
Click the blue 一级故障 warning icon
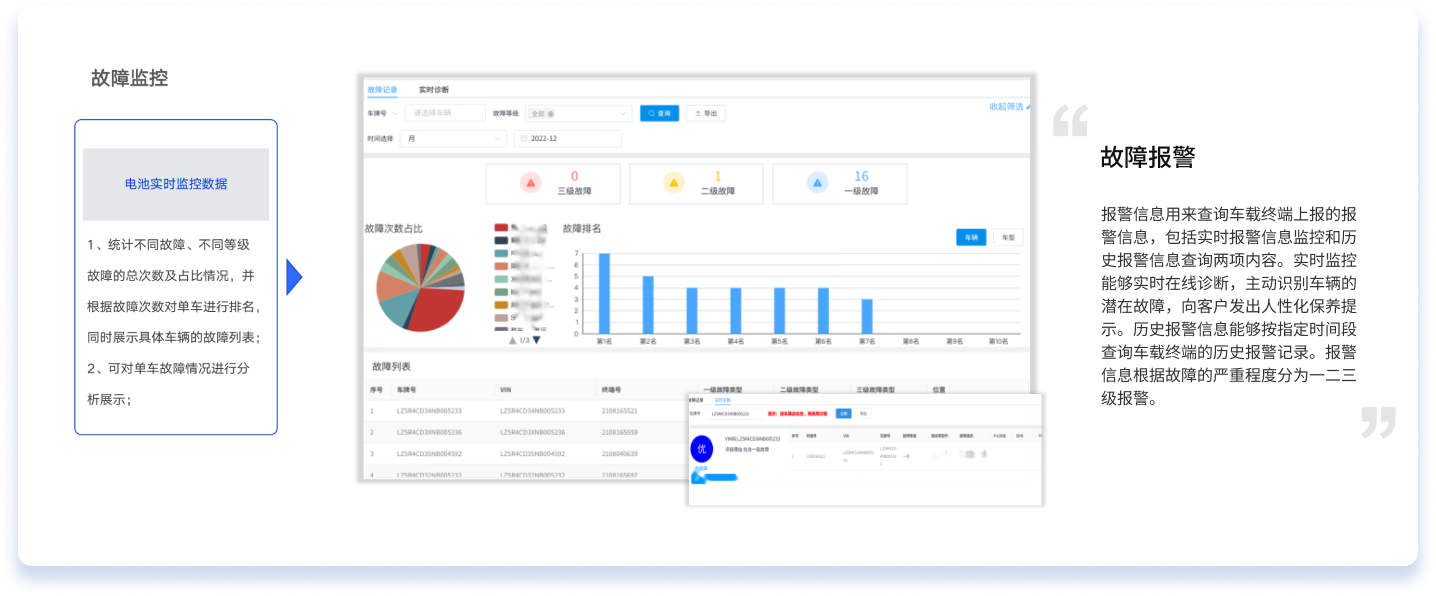point(817,183)
